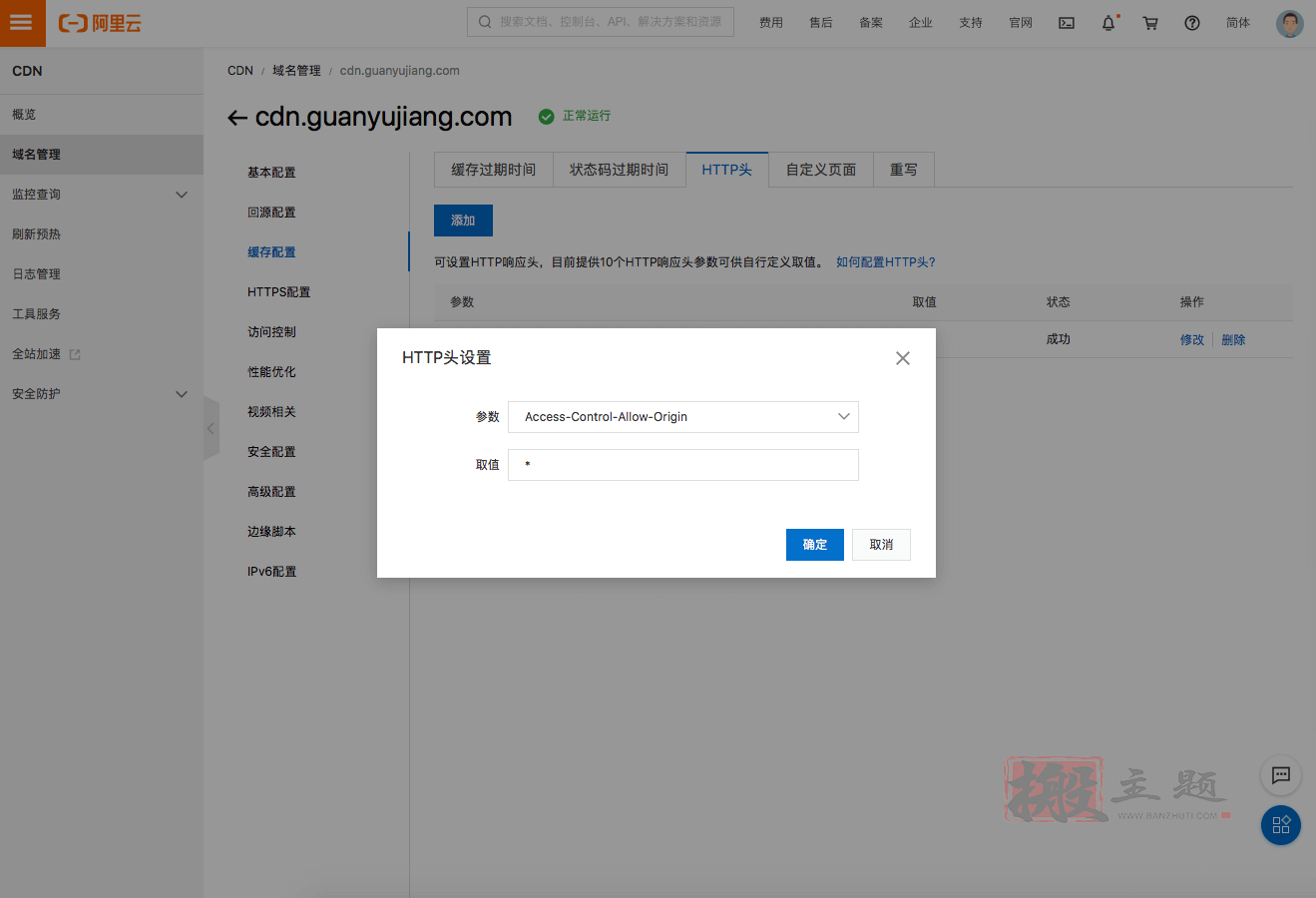Click the 费用 top navigation item

[x=771, y=23]
